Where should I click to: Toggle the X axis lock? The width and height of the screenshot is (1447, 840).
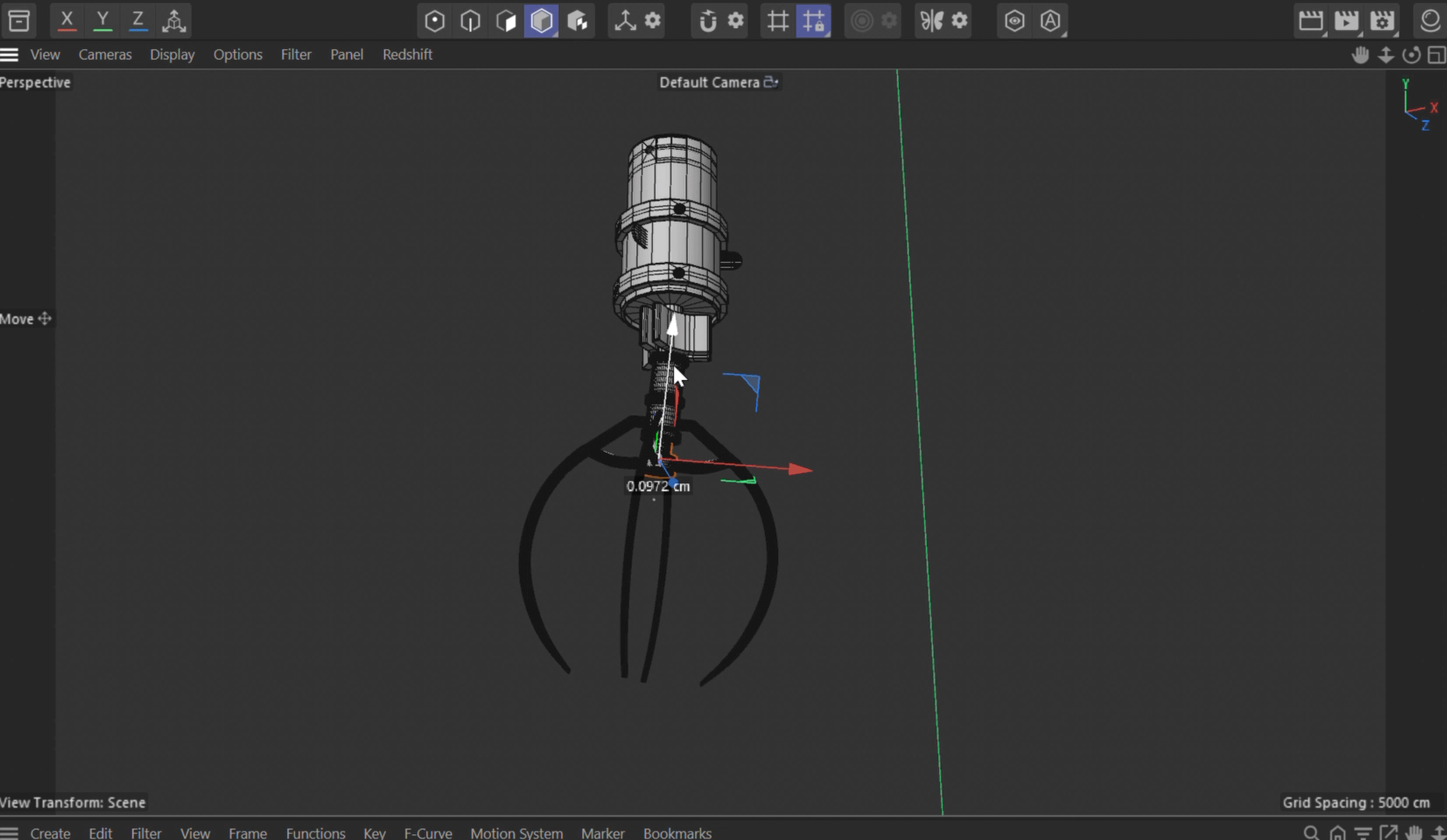point(67,20)
